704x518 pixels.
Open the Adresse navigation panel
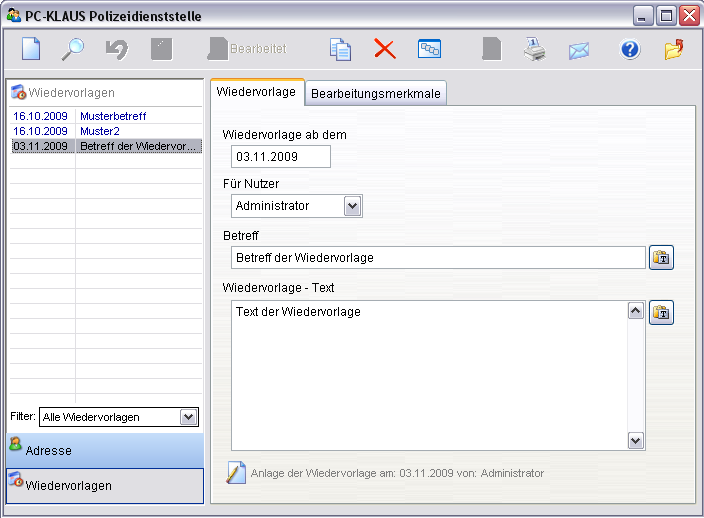coord(105,450)
